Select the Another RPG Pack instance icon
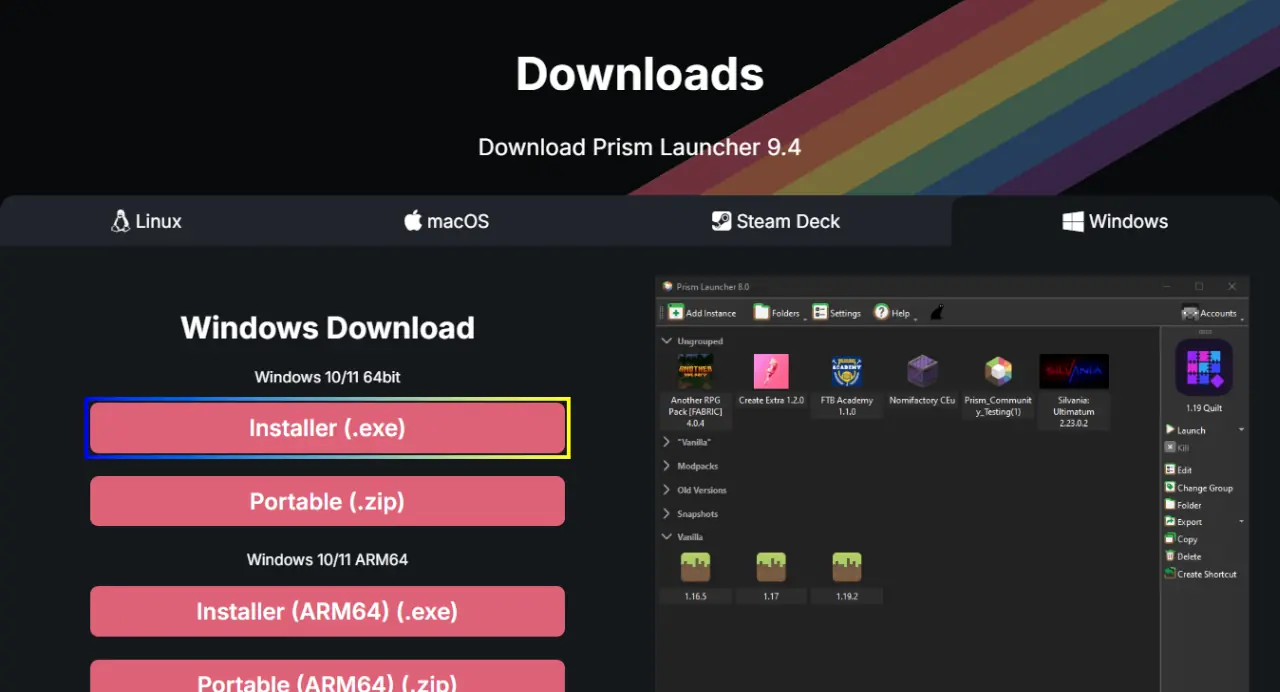Viewport: 1280px width, 692px height. click(x=695, y=371)
